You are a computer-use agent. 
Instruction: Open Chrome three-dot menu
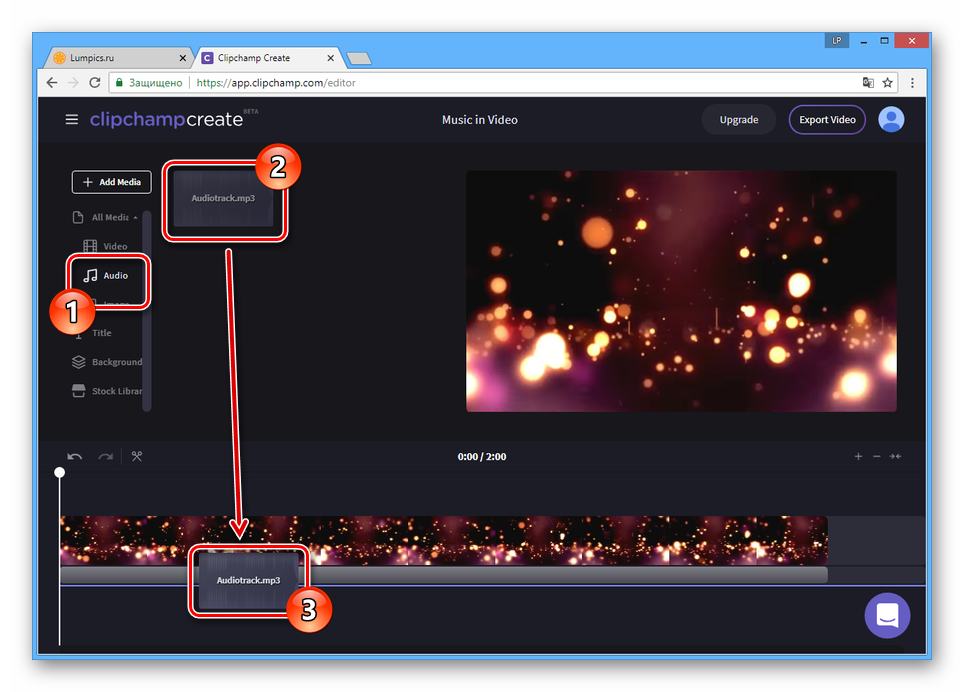[912, 82]
